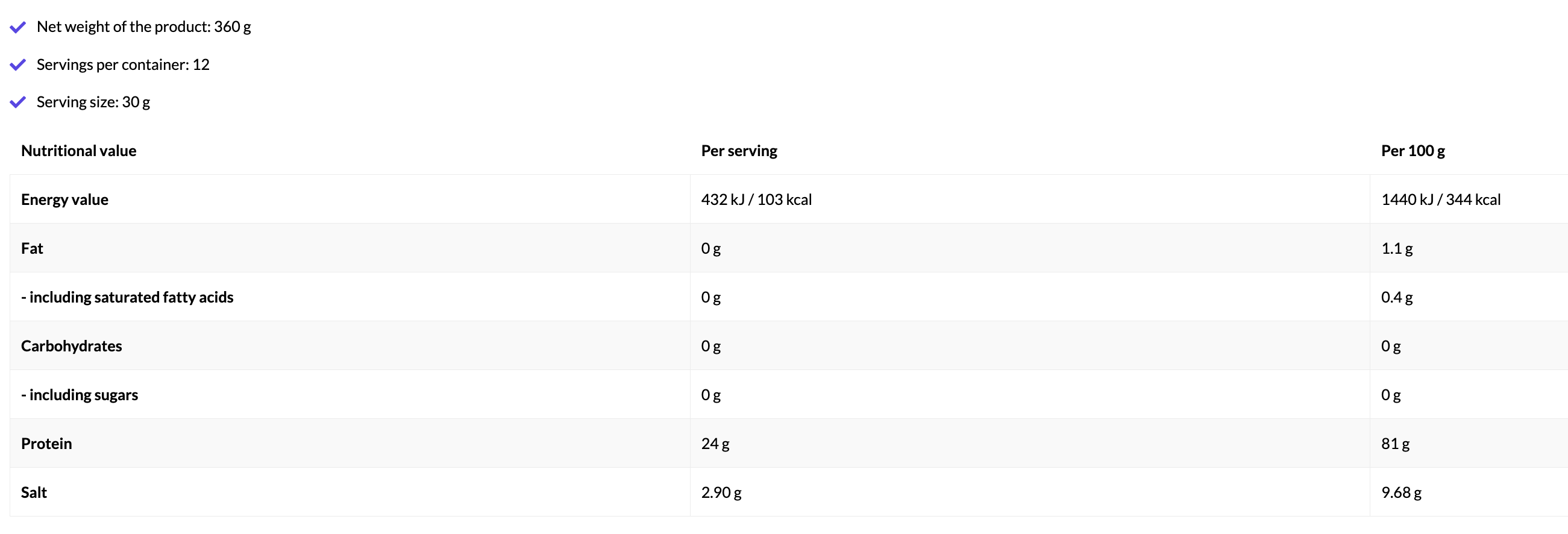Select the Protein row label

click(46, 443)
